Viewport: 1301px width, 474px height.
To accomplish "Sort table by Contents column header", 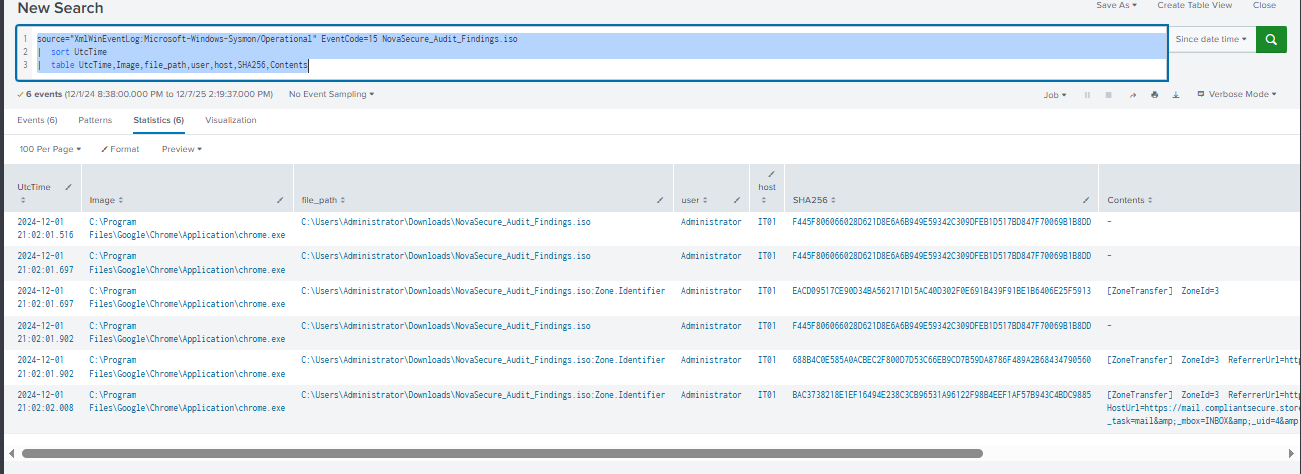I will (1130, 200).
